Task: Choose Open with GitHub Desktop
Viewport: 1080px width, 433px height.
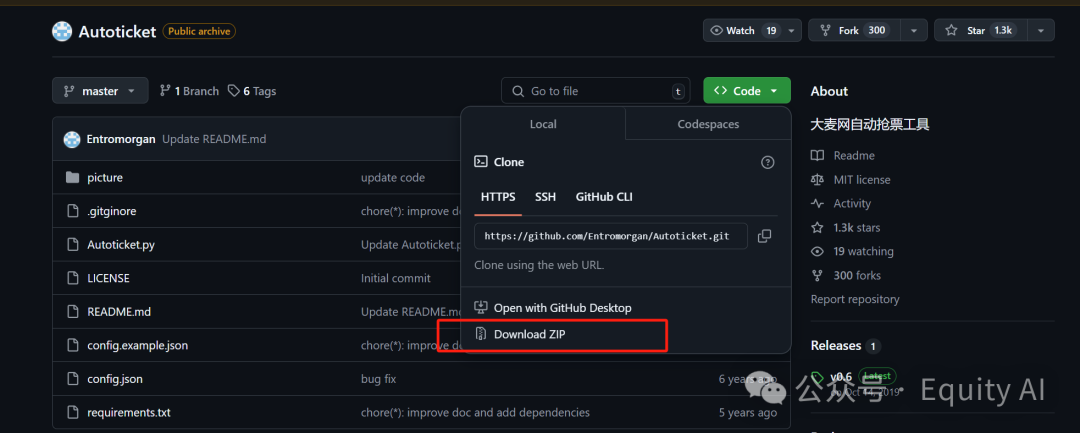Action: tap(562, 308)
